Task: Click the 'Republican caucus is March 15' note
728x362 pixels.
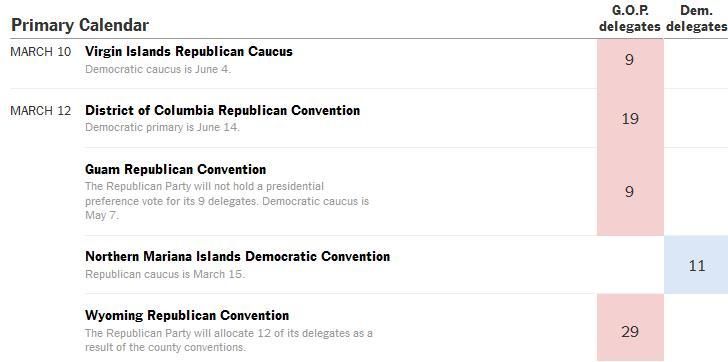Action: coord(165,274)
